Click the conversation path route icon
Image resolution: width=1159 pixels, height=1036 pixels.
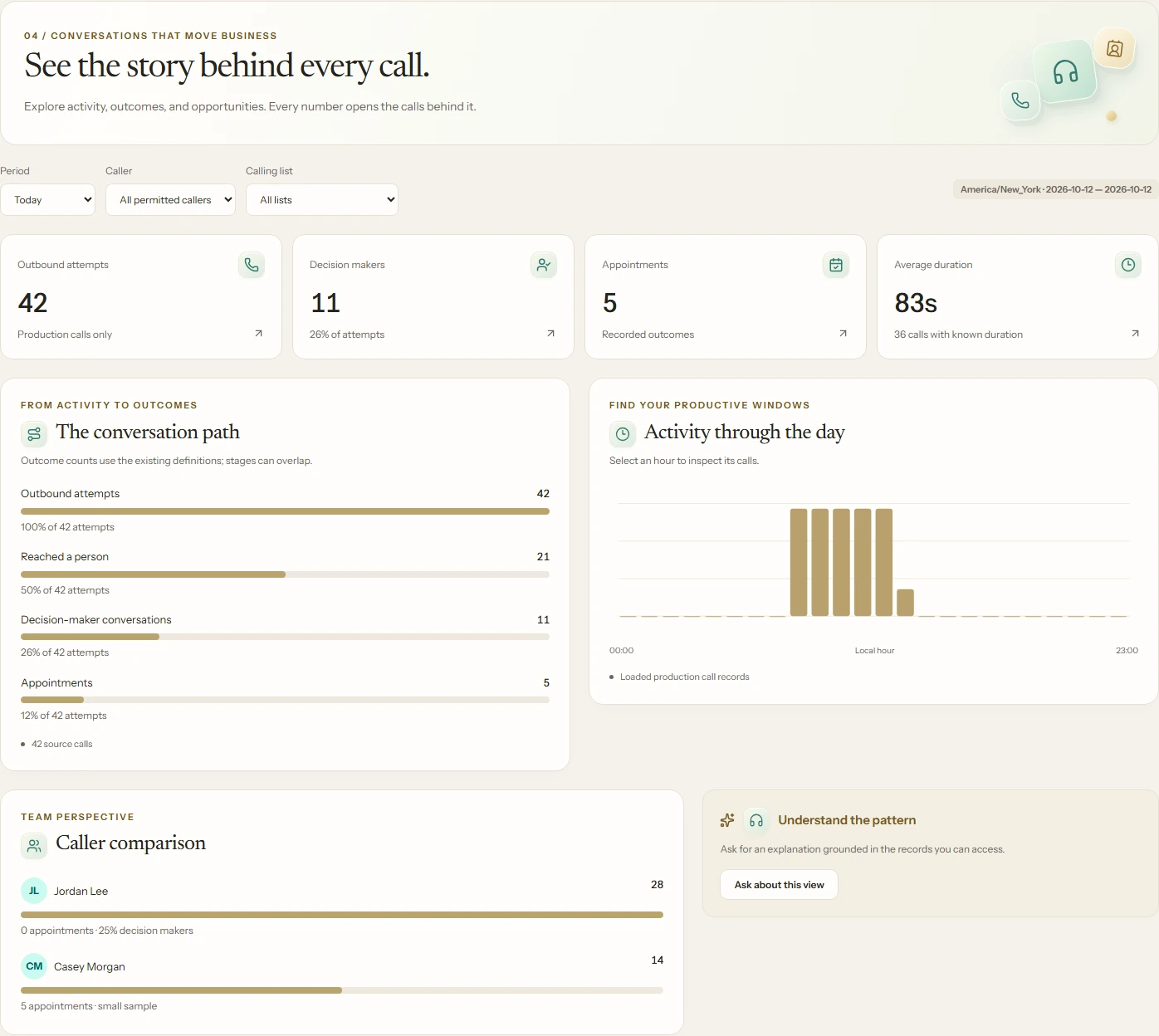[x=34, y=433]
